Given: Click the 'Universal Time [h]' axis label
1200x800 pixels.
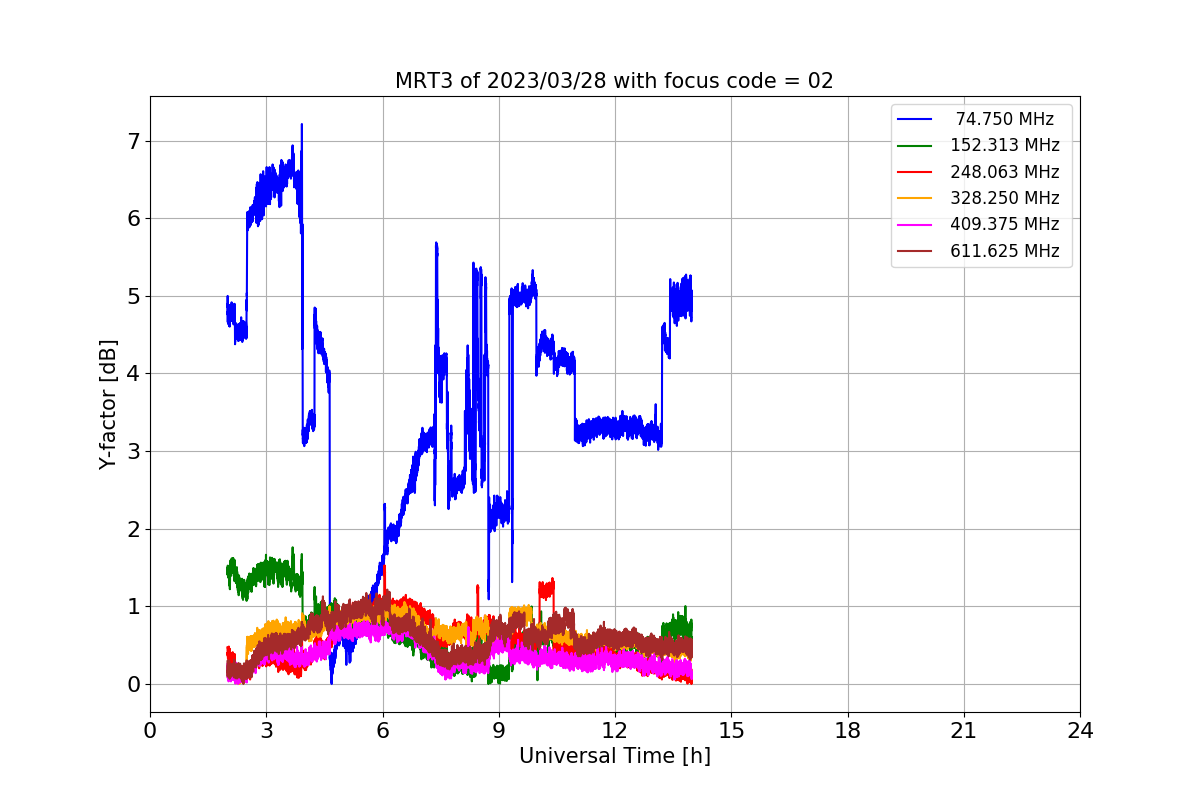Looking at the screenshot, I should tap(614, 756).
